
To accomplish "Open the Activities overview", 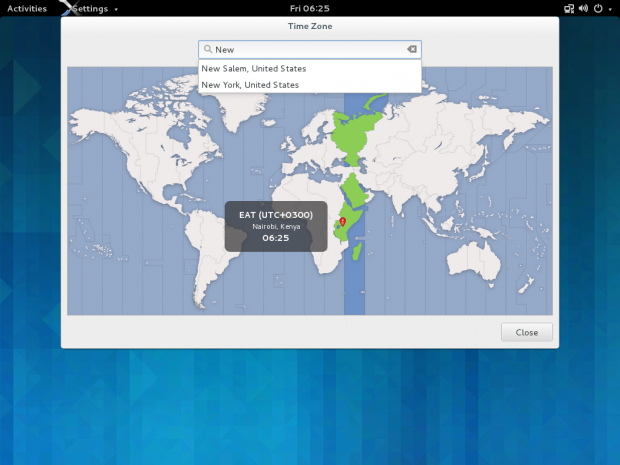I will pos(26,8).
